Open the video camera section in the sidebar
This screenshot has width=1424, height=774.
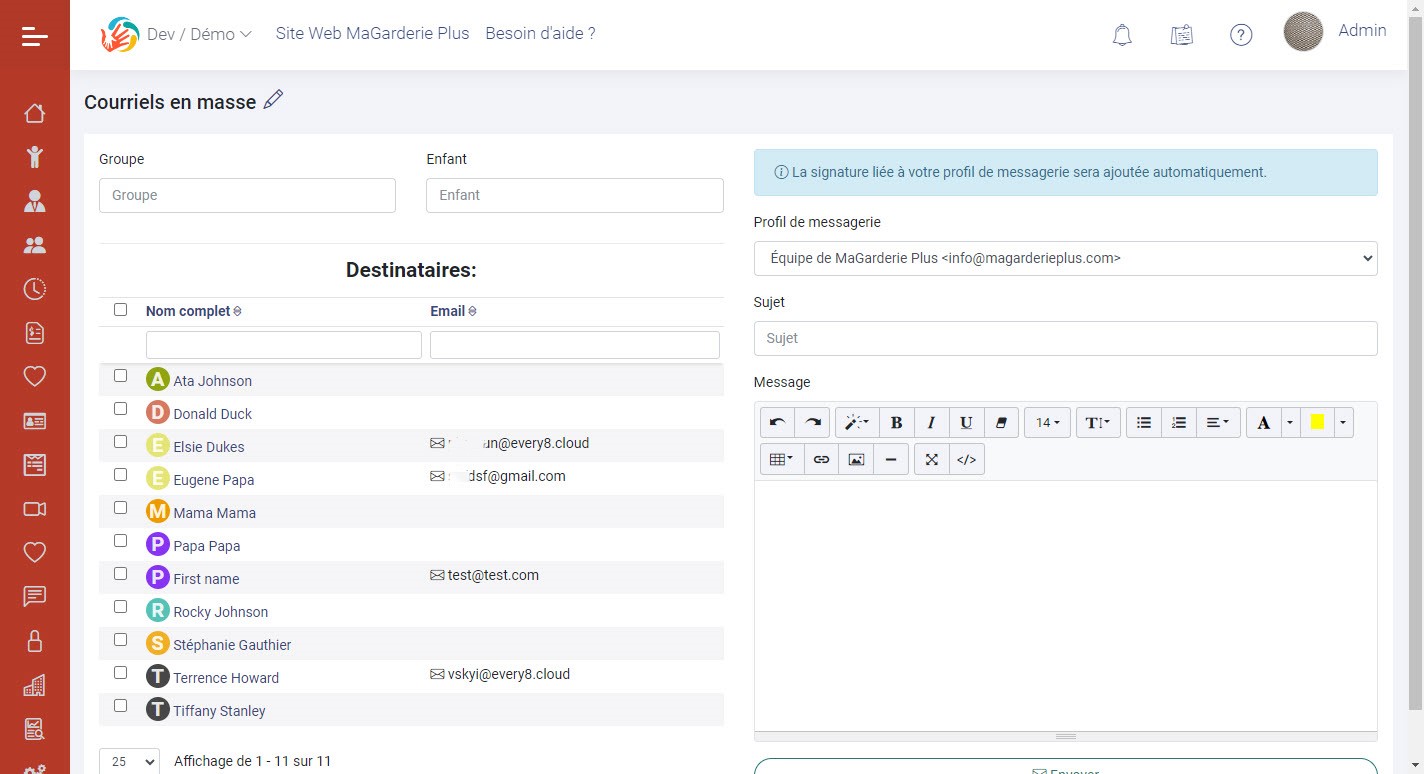34,509
